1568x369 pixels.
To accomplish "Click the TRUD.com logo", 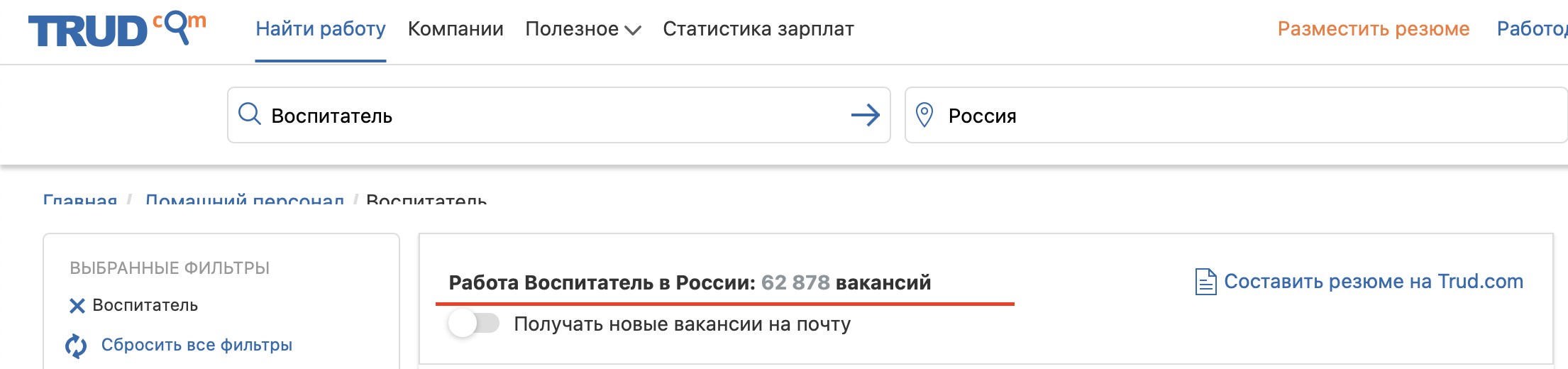I will coord(116,30).
